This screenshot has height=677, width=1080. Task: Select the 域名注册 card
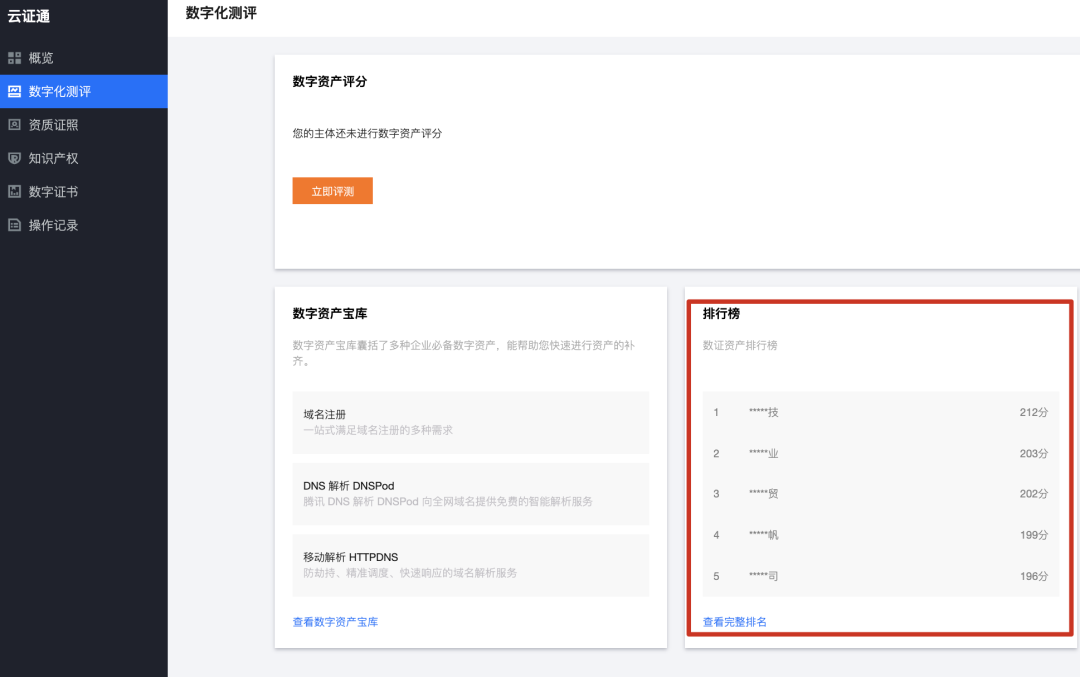coord(470,422)
